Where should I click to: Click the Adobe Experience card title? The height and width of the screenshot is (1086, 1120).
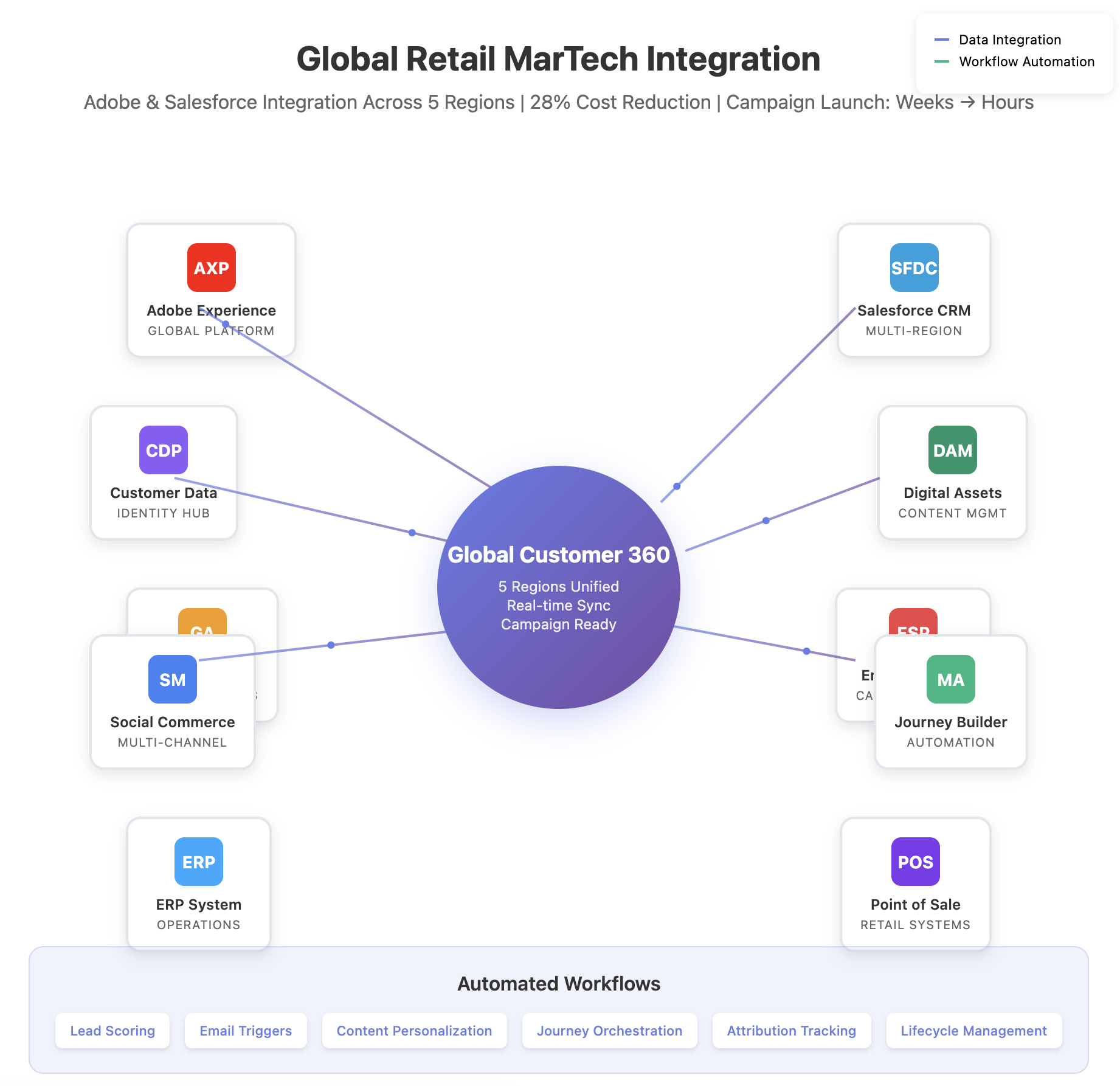pyautogui.click(x=211, y=310)
